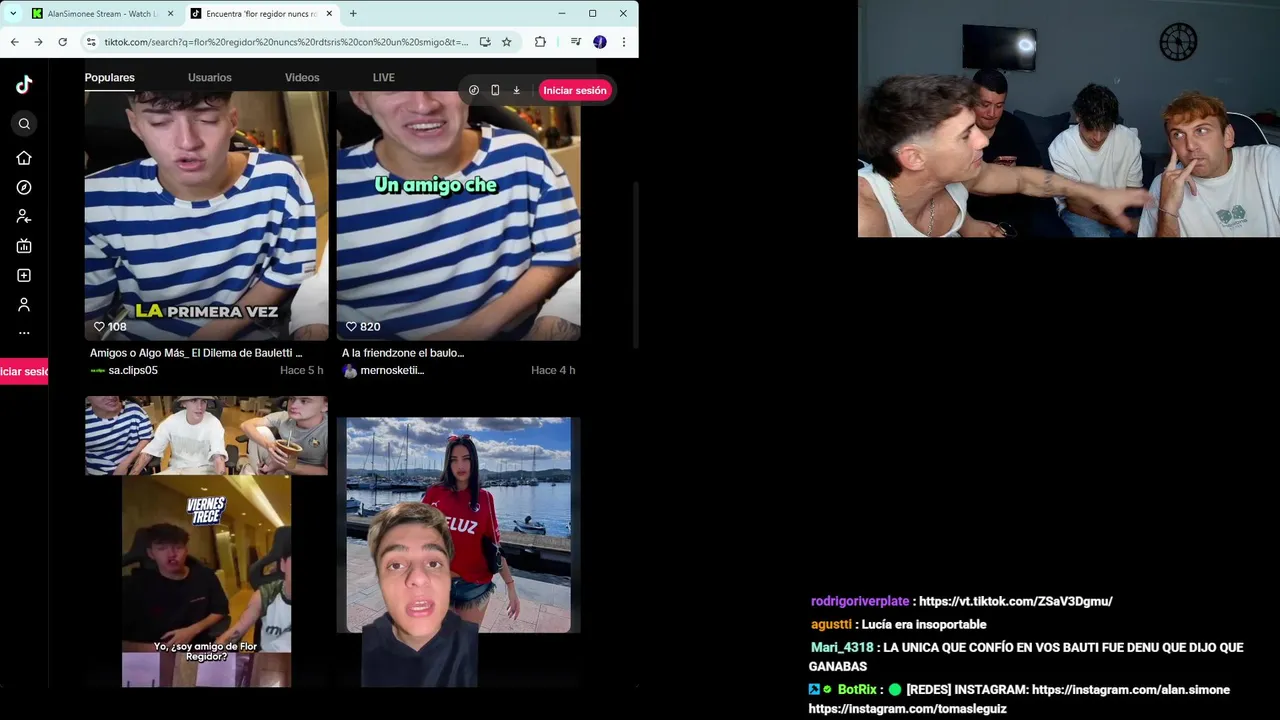Screen dimensions: 1280x720
Task: Click the download icon beside Iniciar sesión
Action: click(516, 90)
